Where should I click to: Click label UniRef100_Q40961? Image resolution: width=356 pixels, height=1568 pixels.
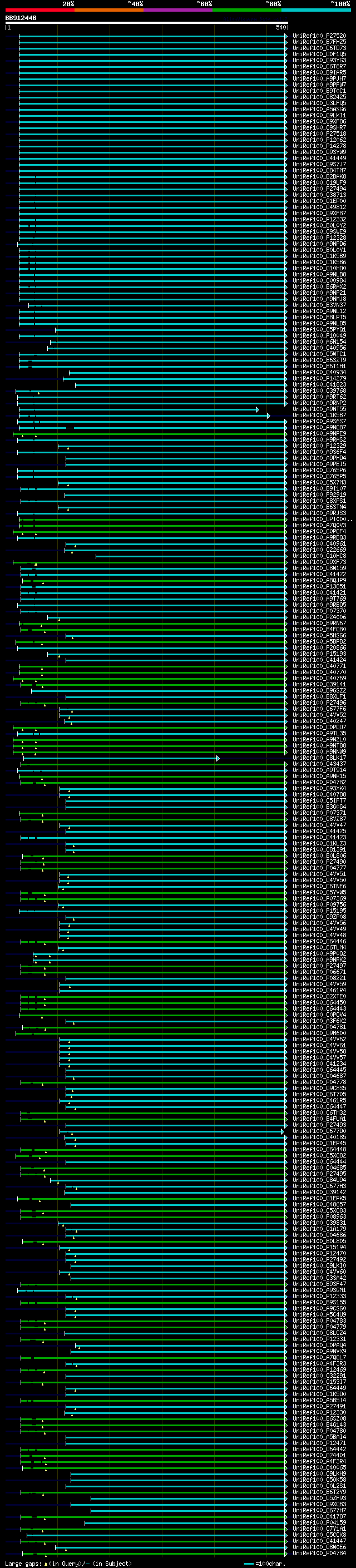point(319,543)
